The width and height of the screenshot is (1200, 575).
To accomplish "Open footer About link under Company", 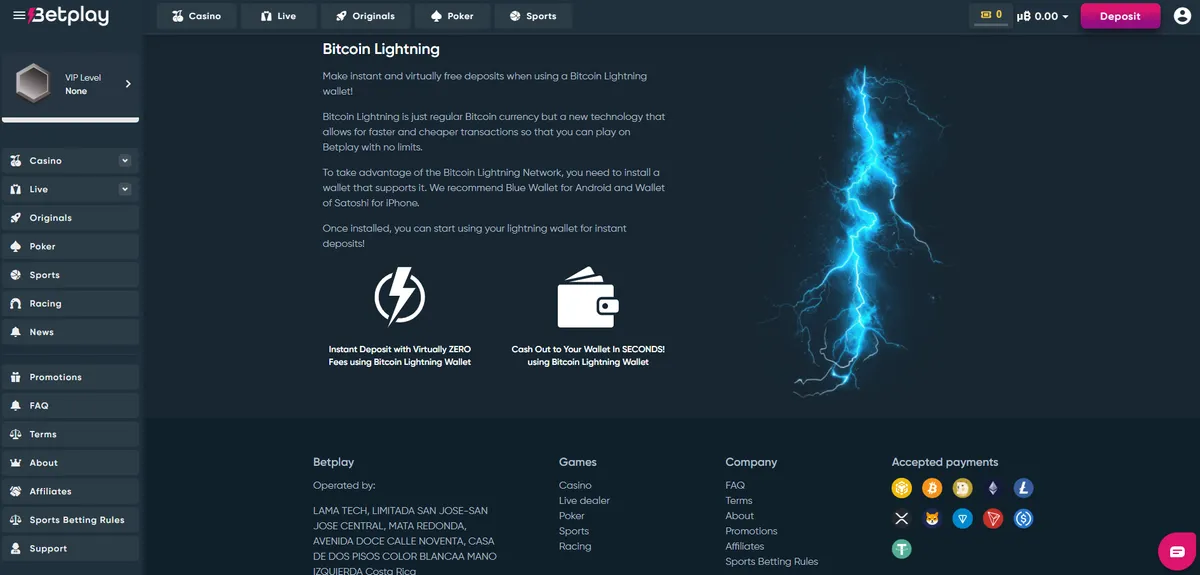I will click(x=740, y=516).
